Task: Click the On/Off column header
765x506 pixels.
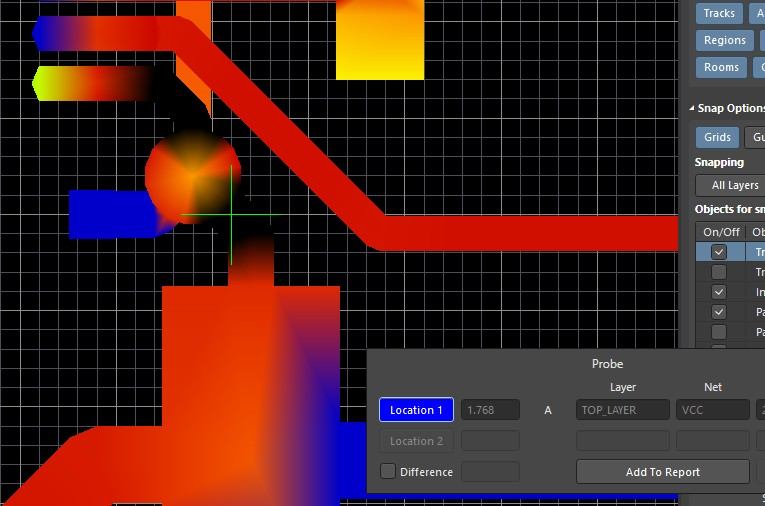Action: [721, 232]
